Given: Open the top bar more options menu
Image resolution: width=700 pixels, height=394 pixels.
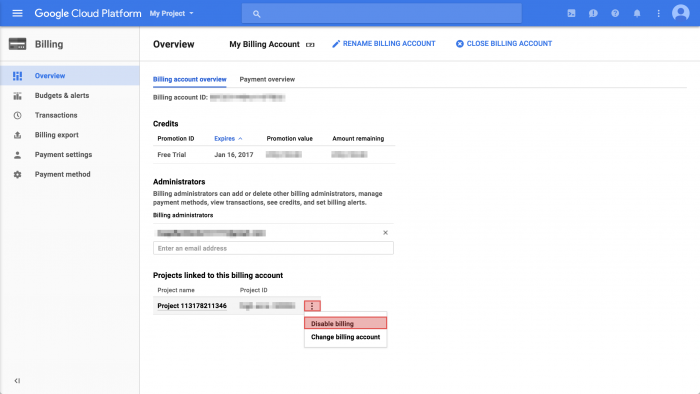Looking at the screenshot, I should [x=658, y=13].
